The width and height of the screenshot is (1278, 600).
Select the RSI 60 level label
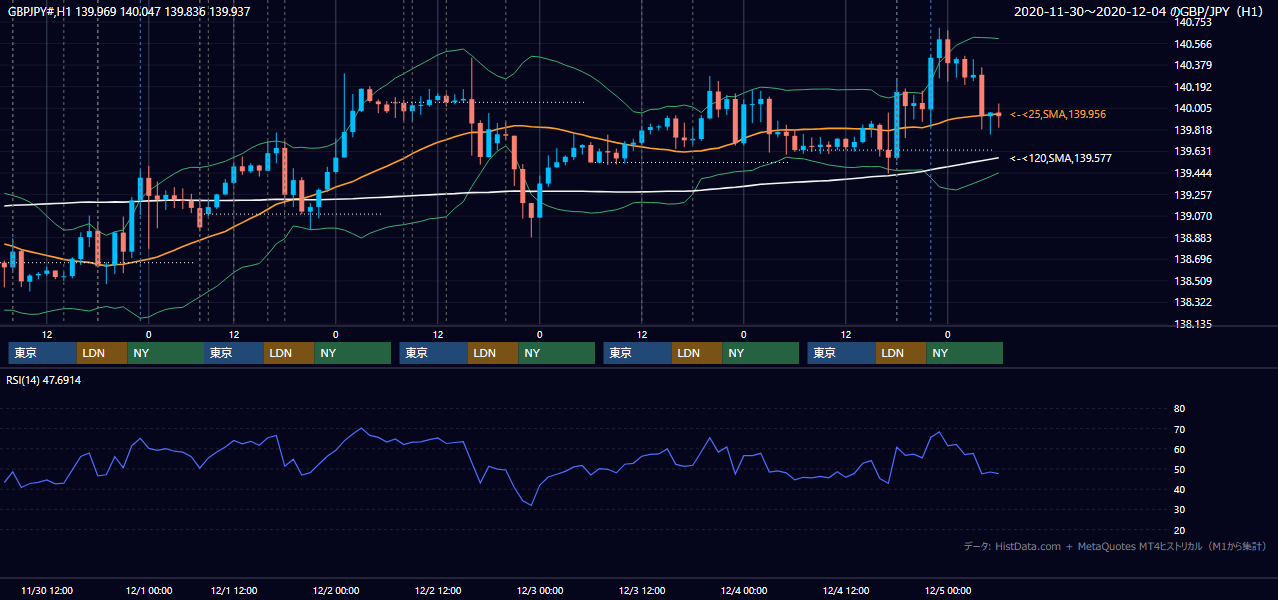1179,449
